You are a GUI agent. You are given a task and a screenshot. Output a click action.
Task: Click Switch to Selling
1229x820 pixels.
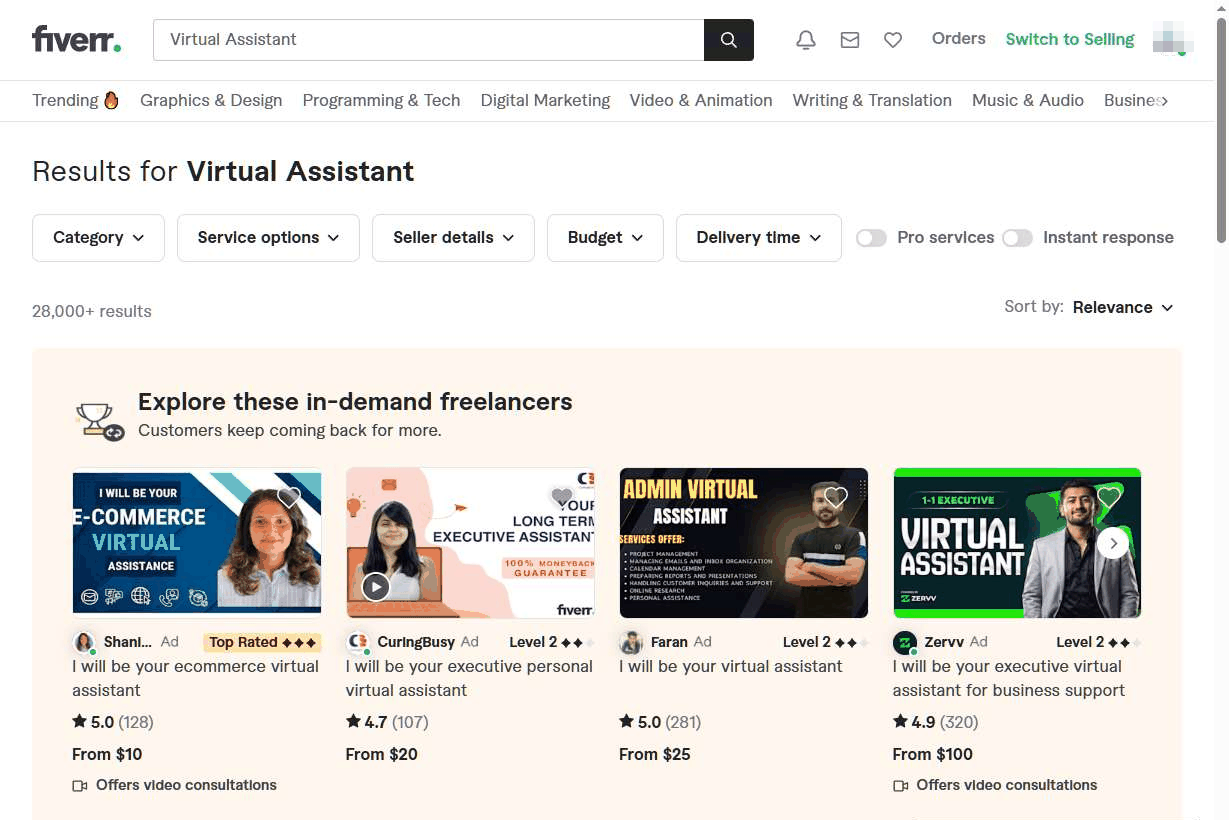click(1070, 39)
